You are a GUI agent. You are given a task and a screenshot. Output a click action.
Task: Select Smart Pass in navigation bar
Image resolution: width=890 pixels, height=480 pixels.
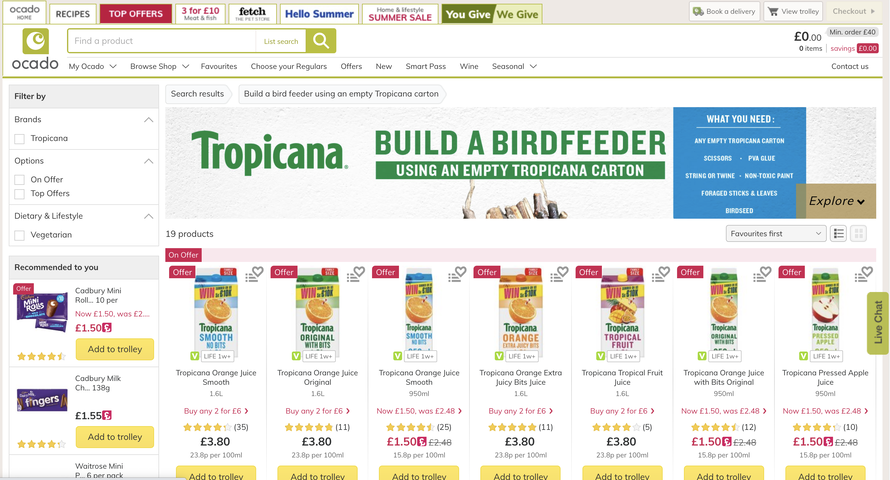[426, 66]
